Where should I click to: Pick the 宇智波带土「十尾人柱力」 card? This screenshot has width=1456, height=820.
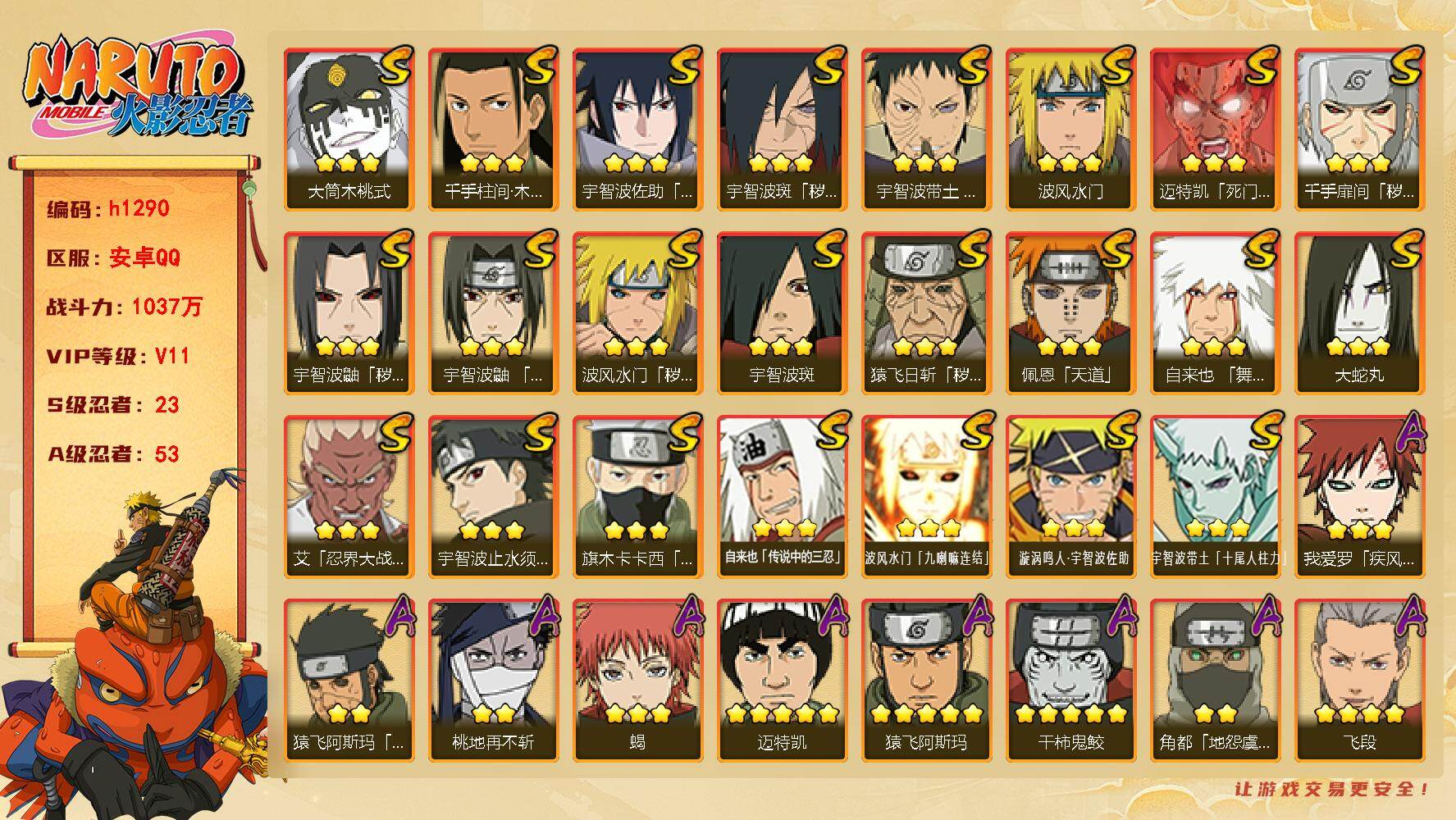[1215, 496]
